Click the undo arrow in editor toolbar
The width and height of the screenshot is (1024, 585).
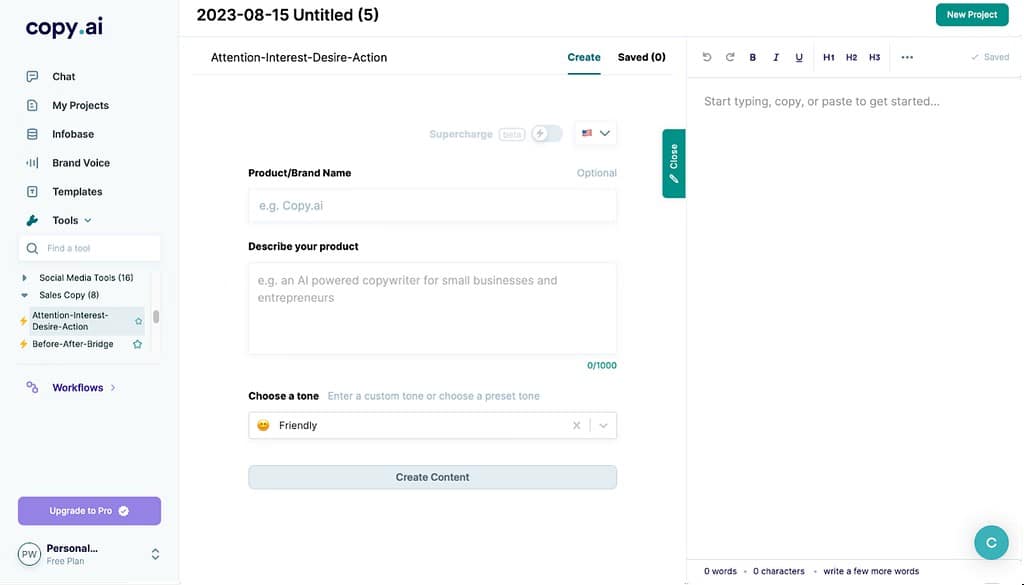[x=707, y=57]
